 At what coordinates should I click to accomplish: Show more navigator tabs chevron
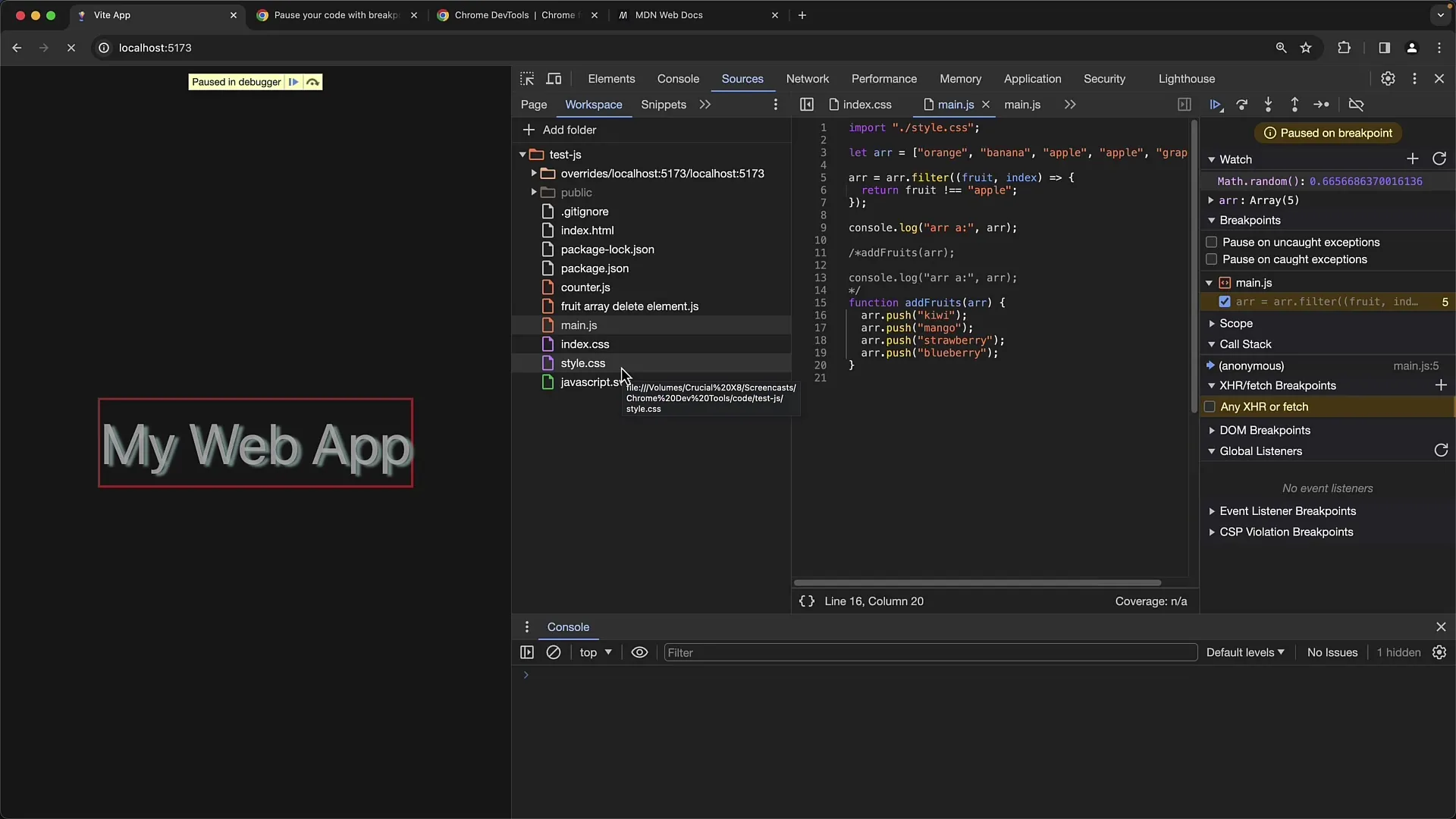tap(705, 105)
